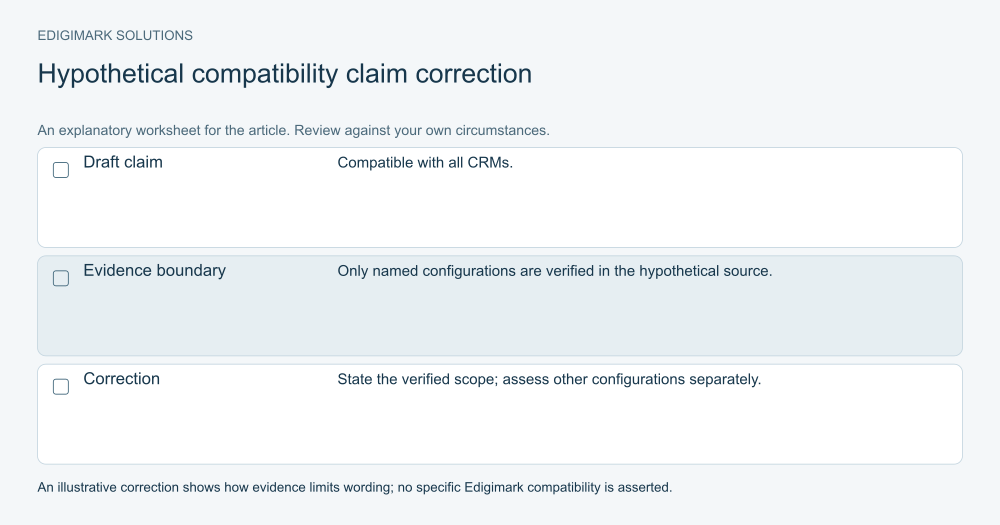This screenshot has width=1000, height=525.
Task: Click the 'Hypothetical compatibility claim correction' heading
Action: click(284, 74)
